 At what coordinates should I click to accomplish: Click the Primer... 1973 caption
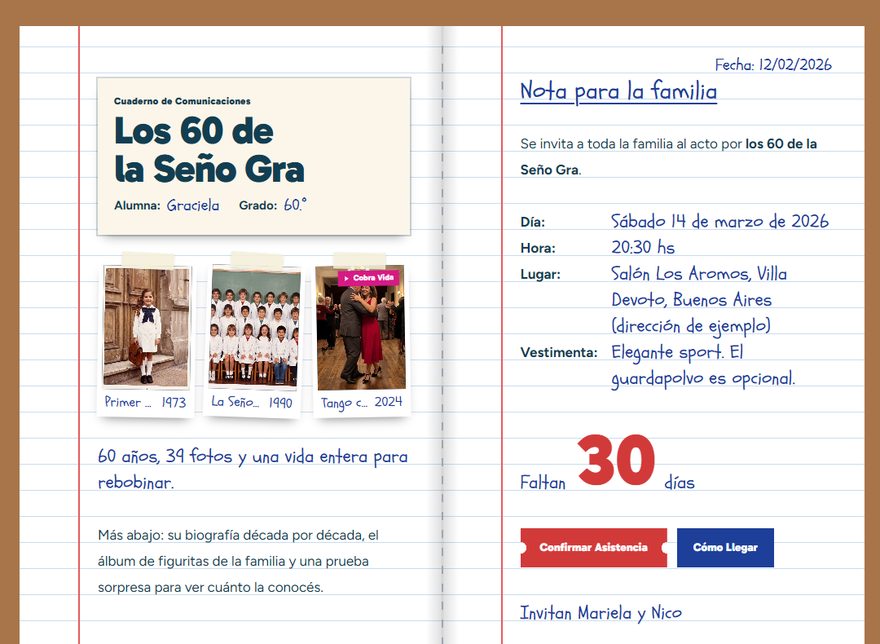(145, 402)
